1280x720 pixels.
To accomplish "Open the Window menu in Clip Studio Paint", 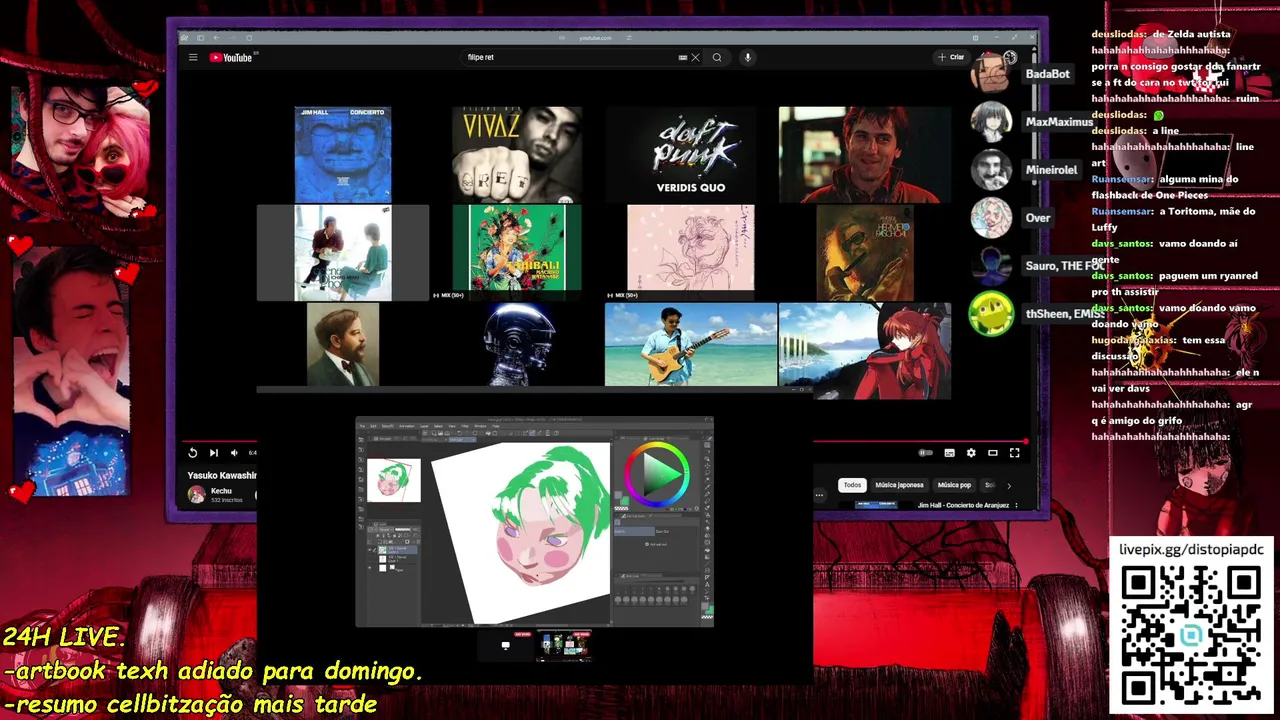I will [x=480, y=426].
